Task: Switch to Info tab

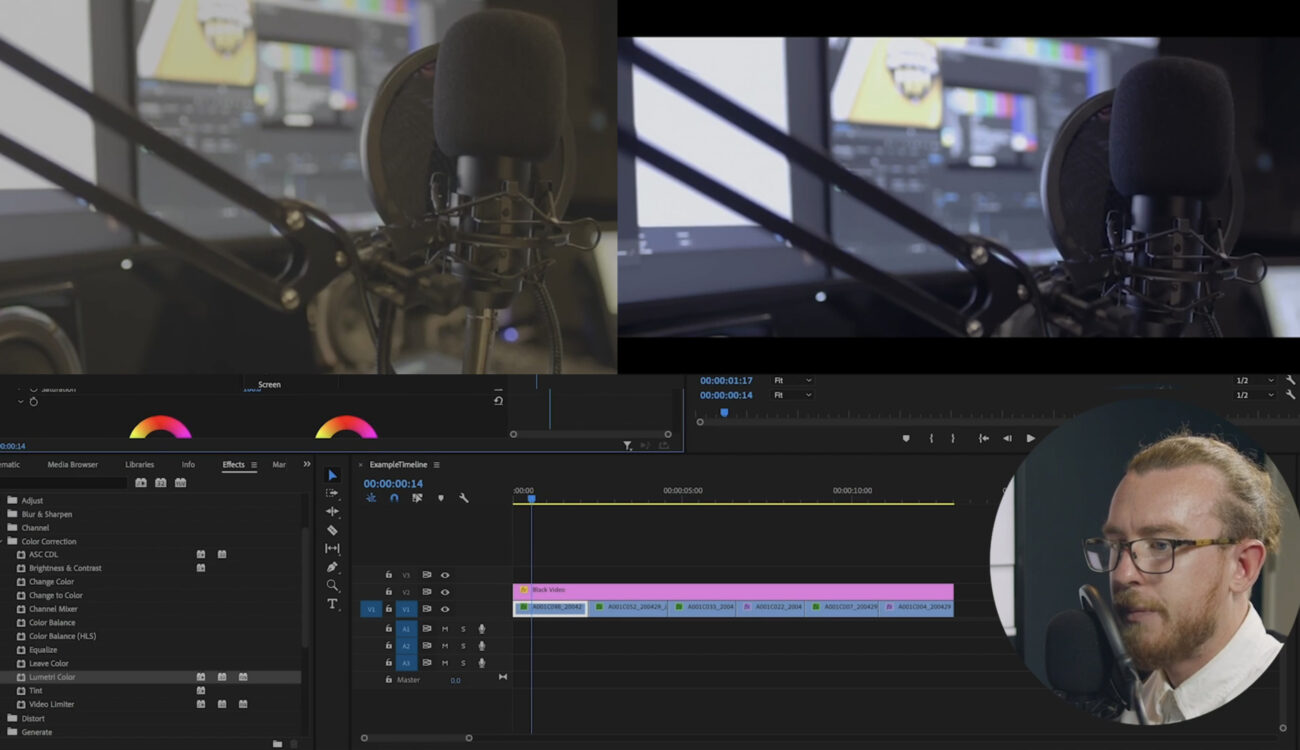Action: [188, 464]
